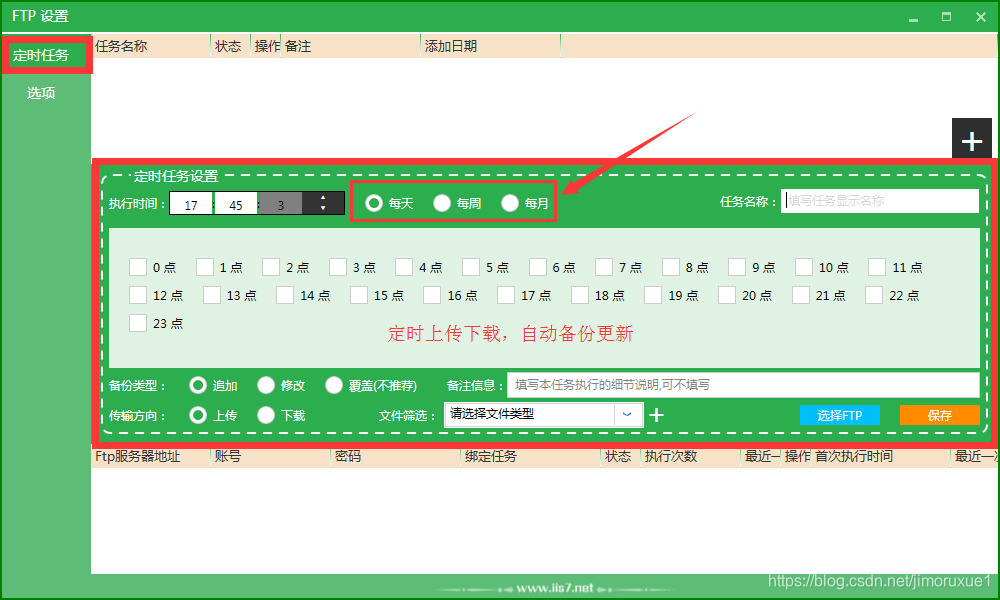The height and width of the screenshot is (600, 1000).
Task: Check the 22 点 checkbox
Action: (874, 295)
